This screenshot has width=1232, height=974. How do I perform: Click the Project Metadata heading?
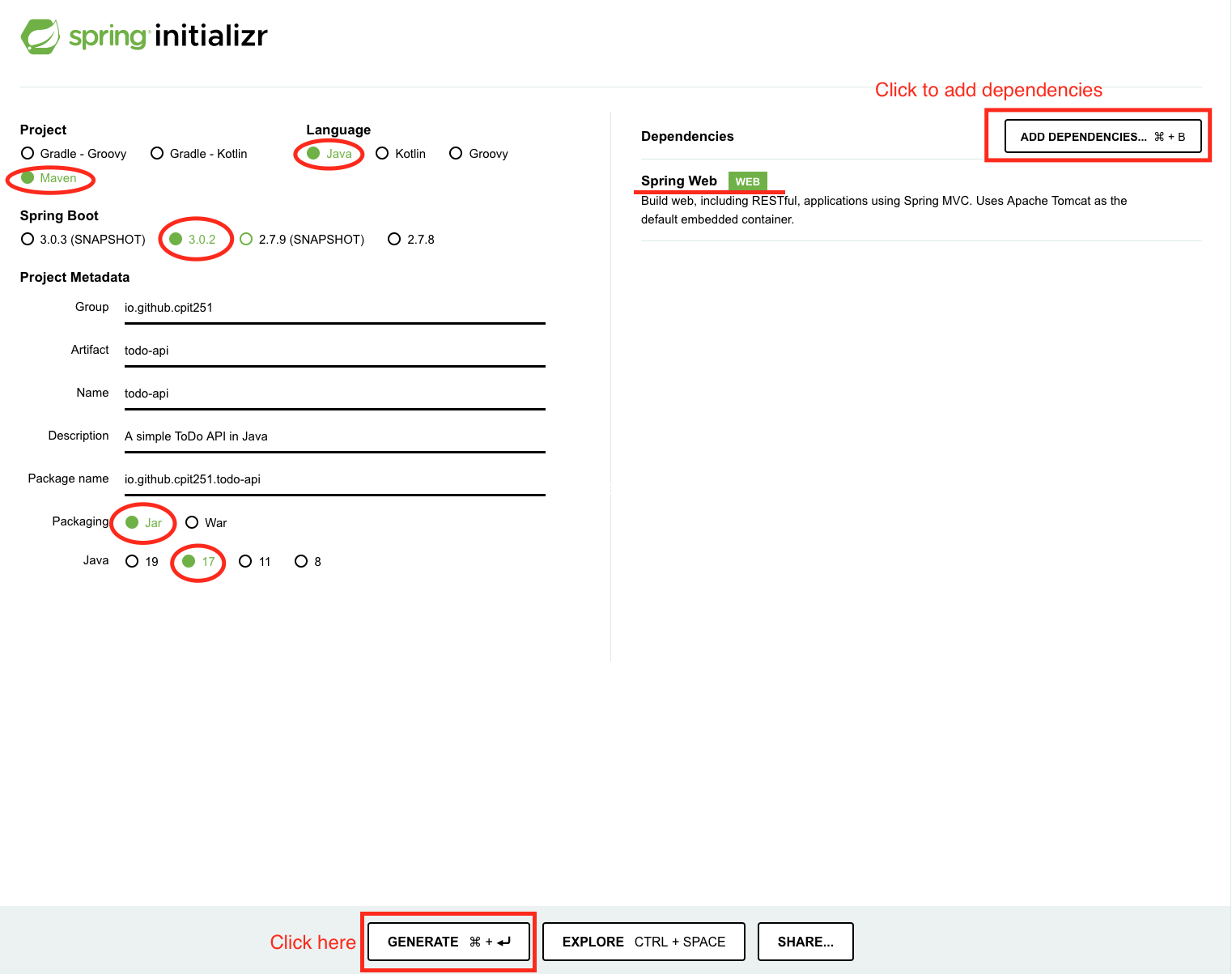74,278
